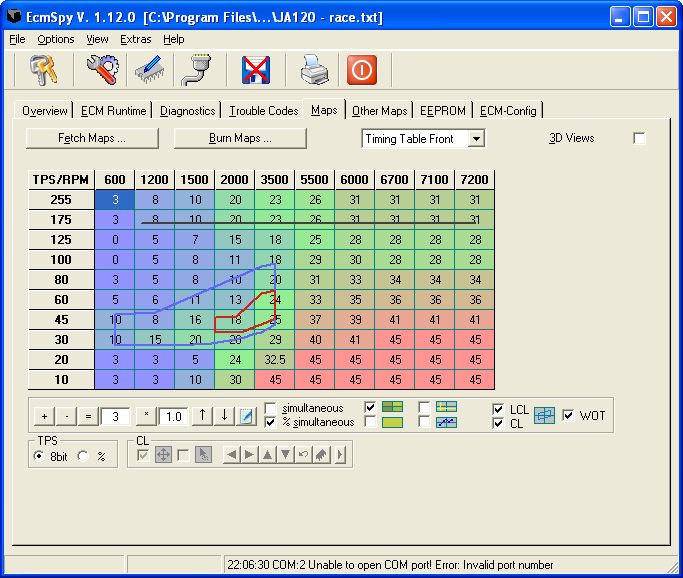683x578 pixels.
Task: Click the up arrow shift button
Action: [x=202, y=416]
